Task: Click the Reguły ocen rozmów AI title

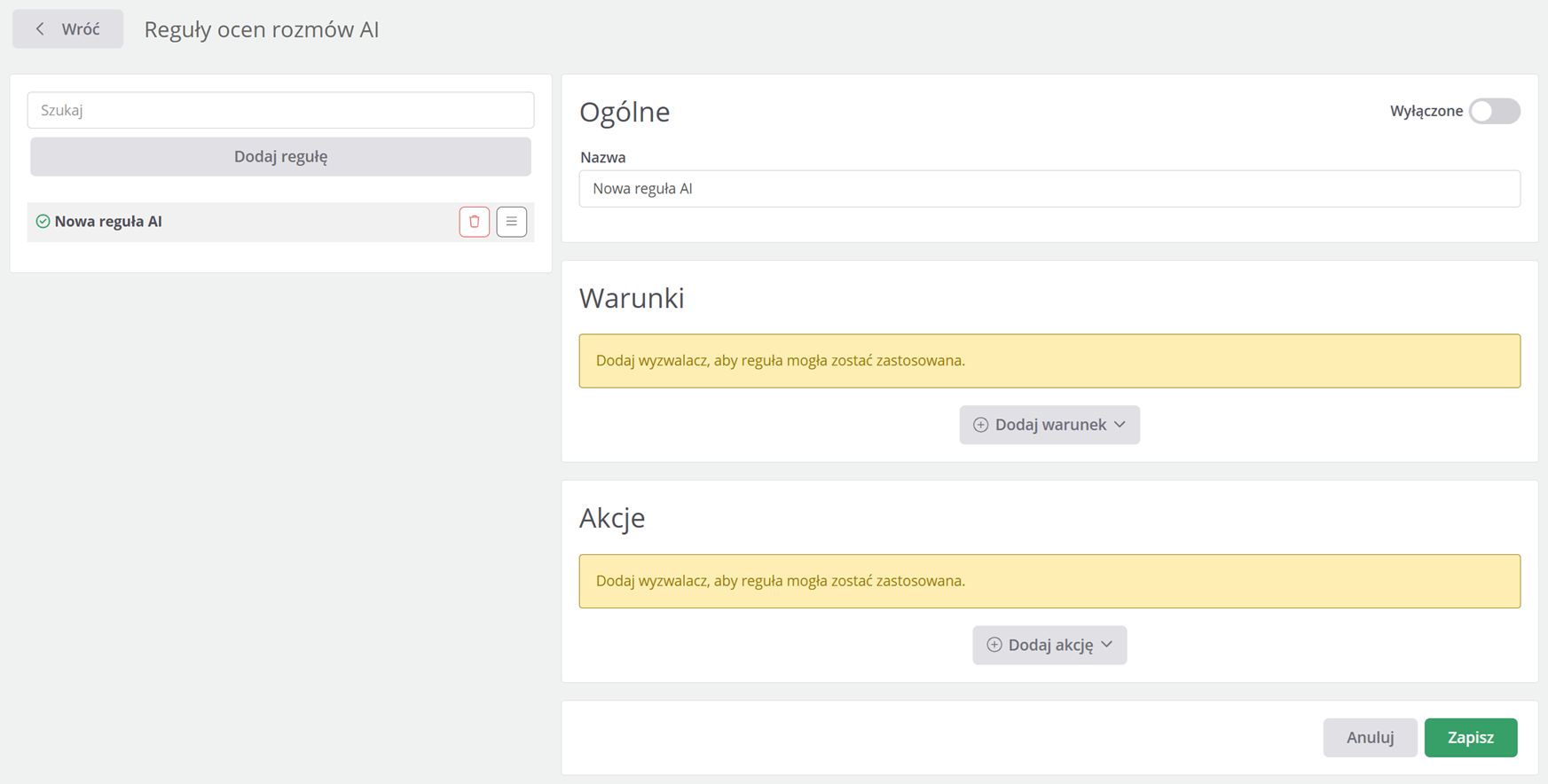Action: (262, 29)
